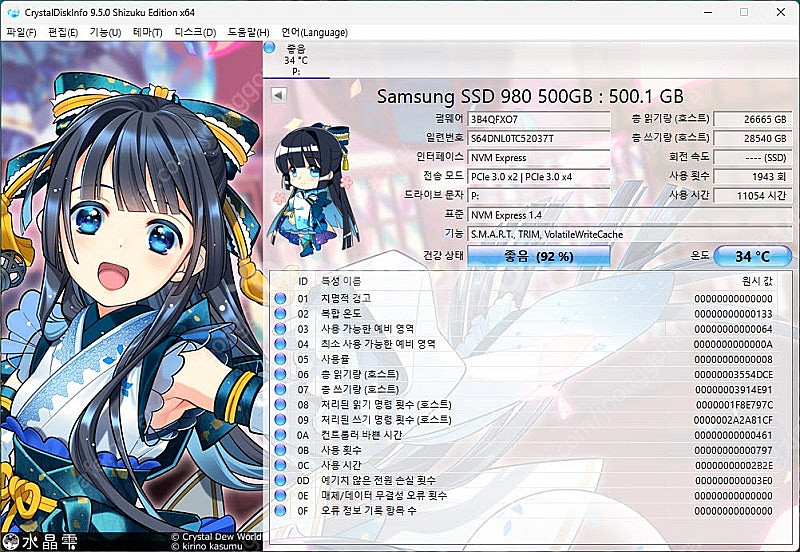Open the 디스크(D) menu
800x552 pixels.
(x=195, y=33)
